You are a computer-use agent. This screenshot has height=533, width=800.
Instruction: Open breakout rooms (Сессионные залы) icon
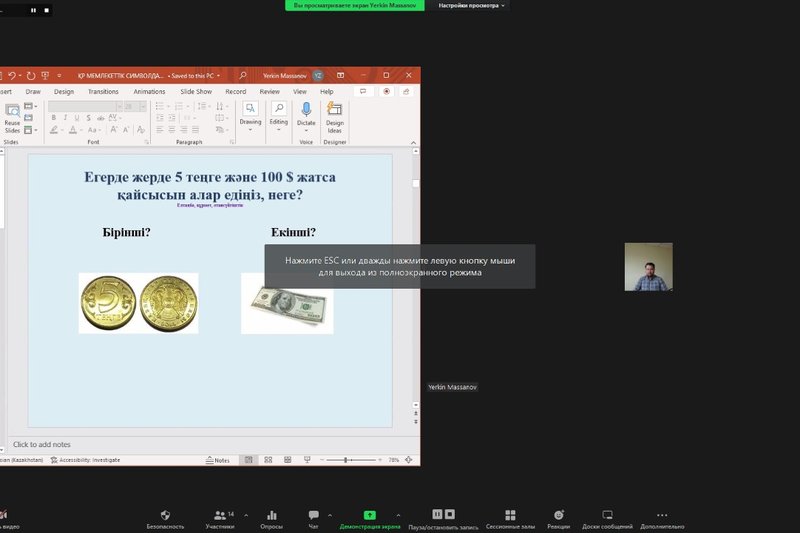coord(510,515)
